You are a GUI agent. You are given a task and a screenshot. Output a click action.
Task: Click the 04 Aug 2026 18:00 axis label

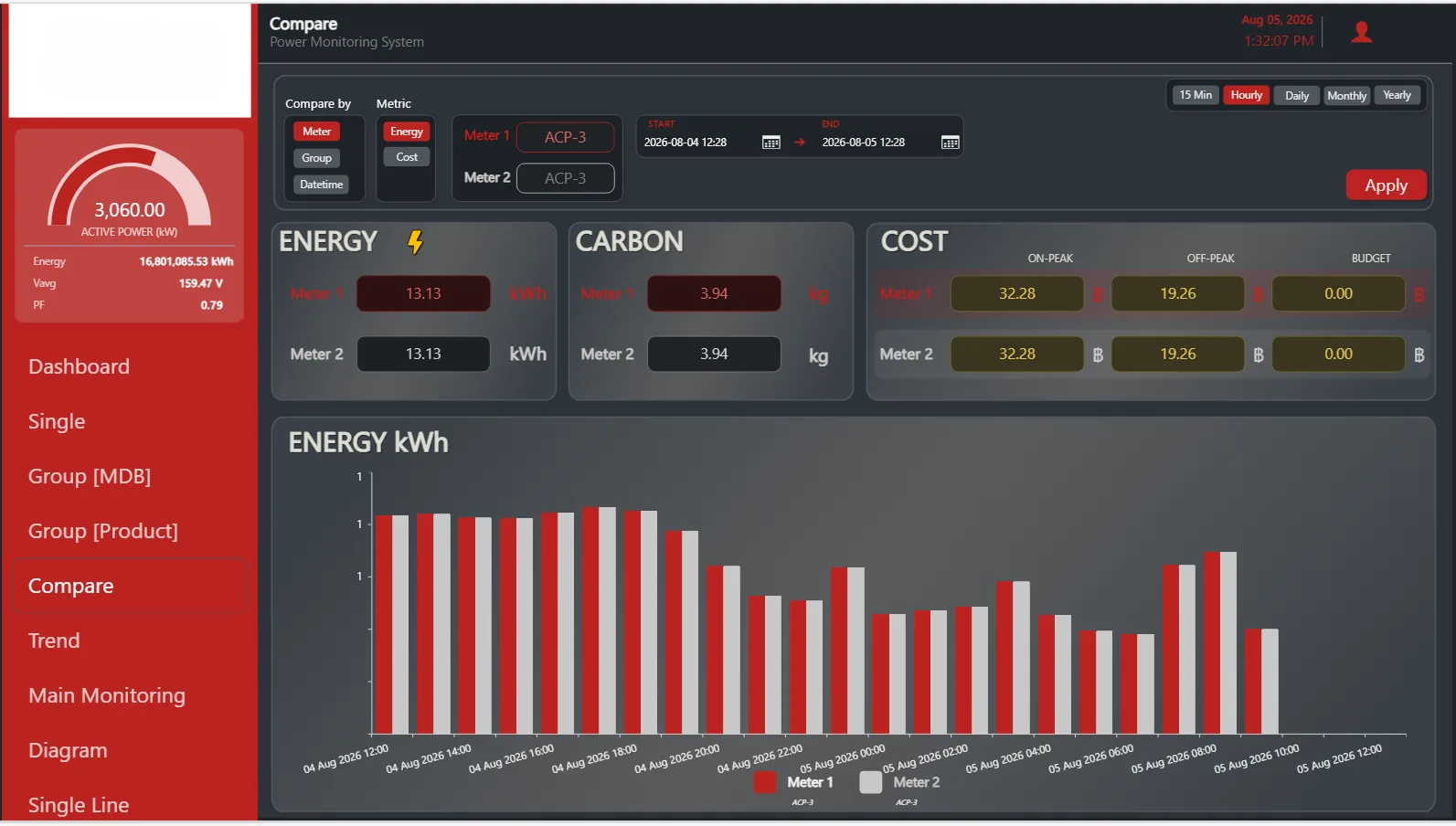[x=595, y=758]
